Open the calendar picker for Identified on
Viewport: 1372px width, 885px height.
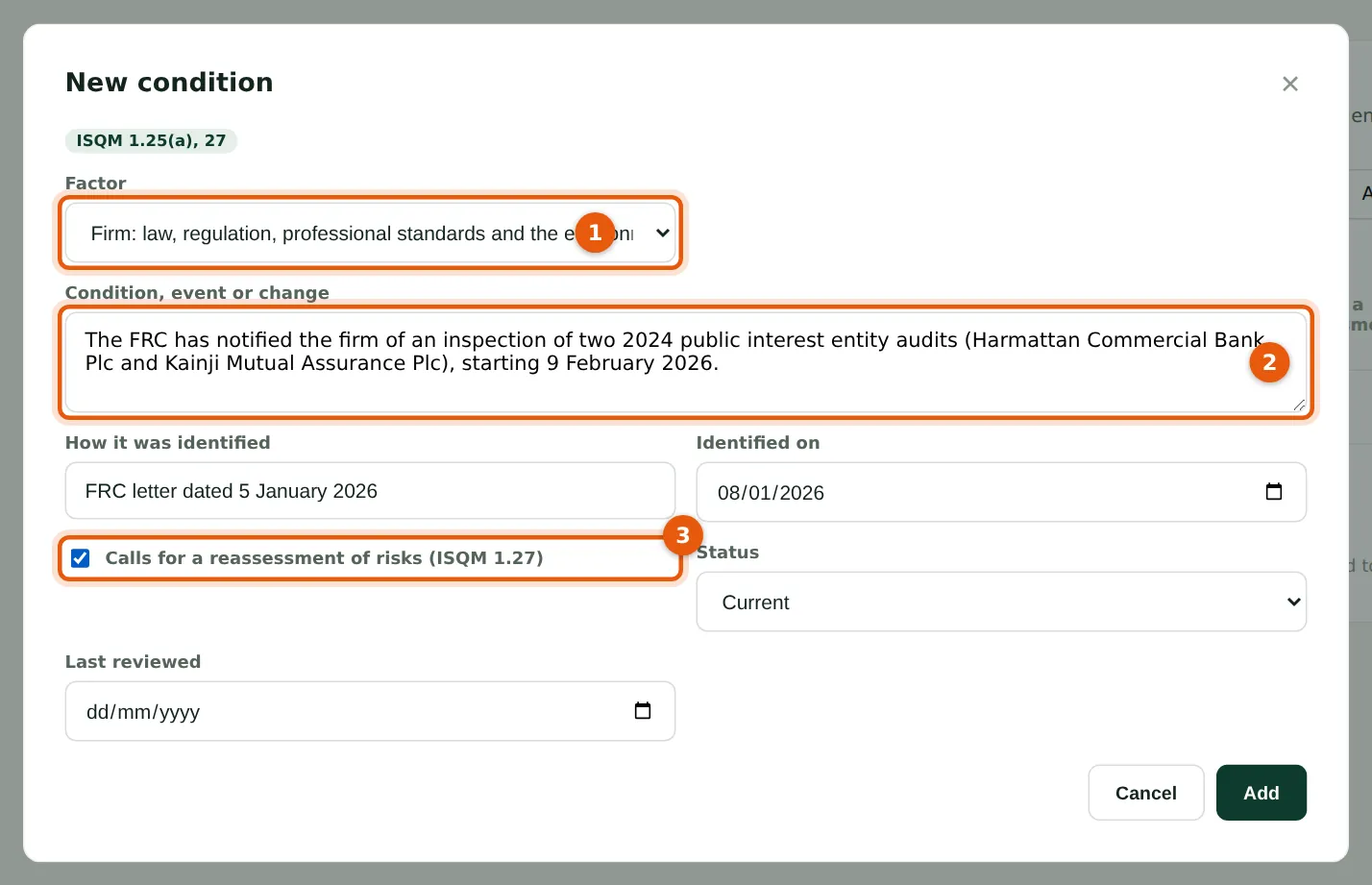tap(1274, 492)
